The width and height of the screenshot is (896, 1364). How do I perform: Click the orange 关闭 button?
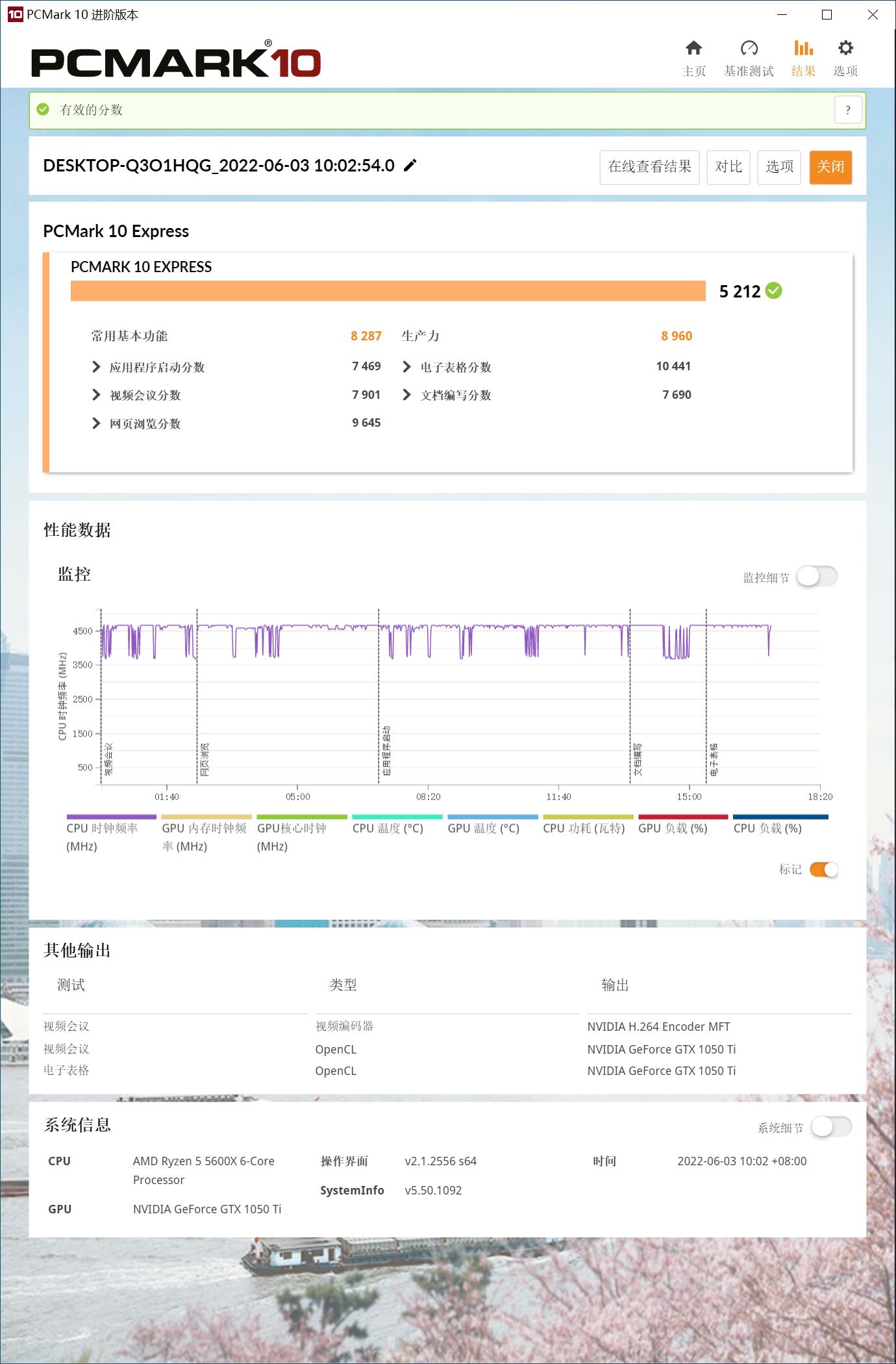click(x=830, y=167)
